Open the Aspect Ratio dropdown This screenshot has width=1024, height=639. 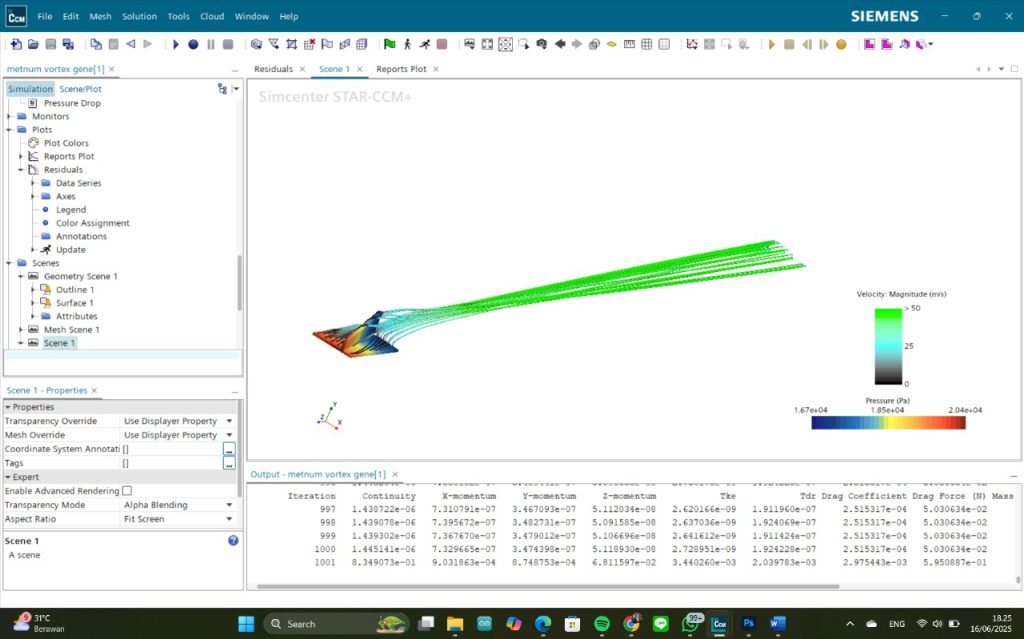coord(229,519)
